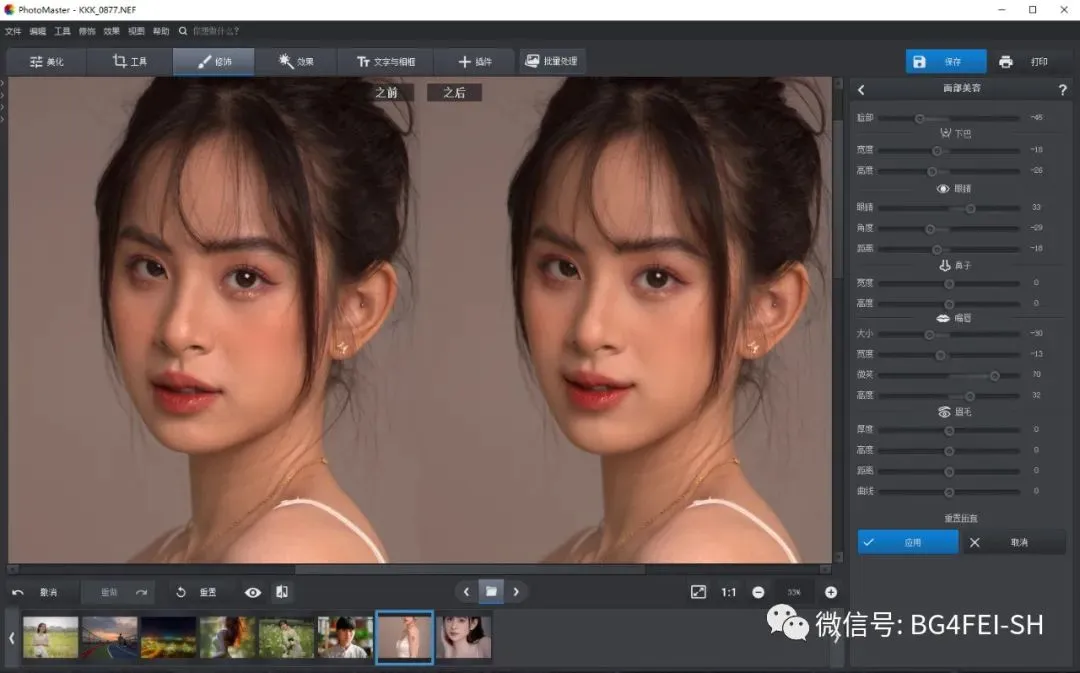Adjust the eyebrow 厚度 slider
Viewport: 1080px width, 673px height.
949,431
